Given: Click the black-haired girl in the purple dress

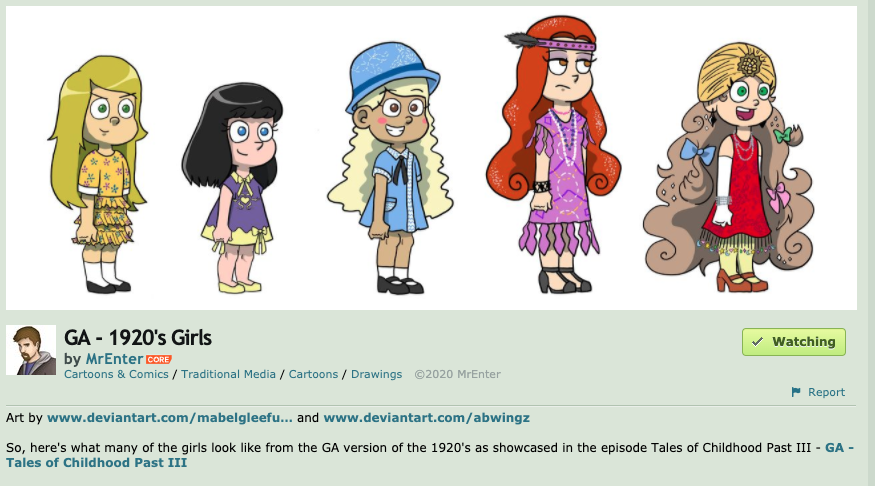Looking at the screenshot, I should pyautogui.click(x=233, y=188).
